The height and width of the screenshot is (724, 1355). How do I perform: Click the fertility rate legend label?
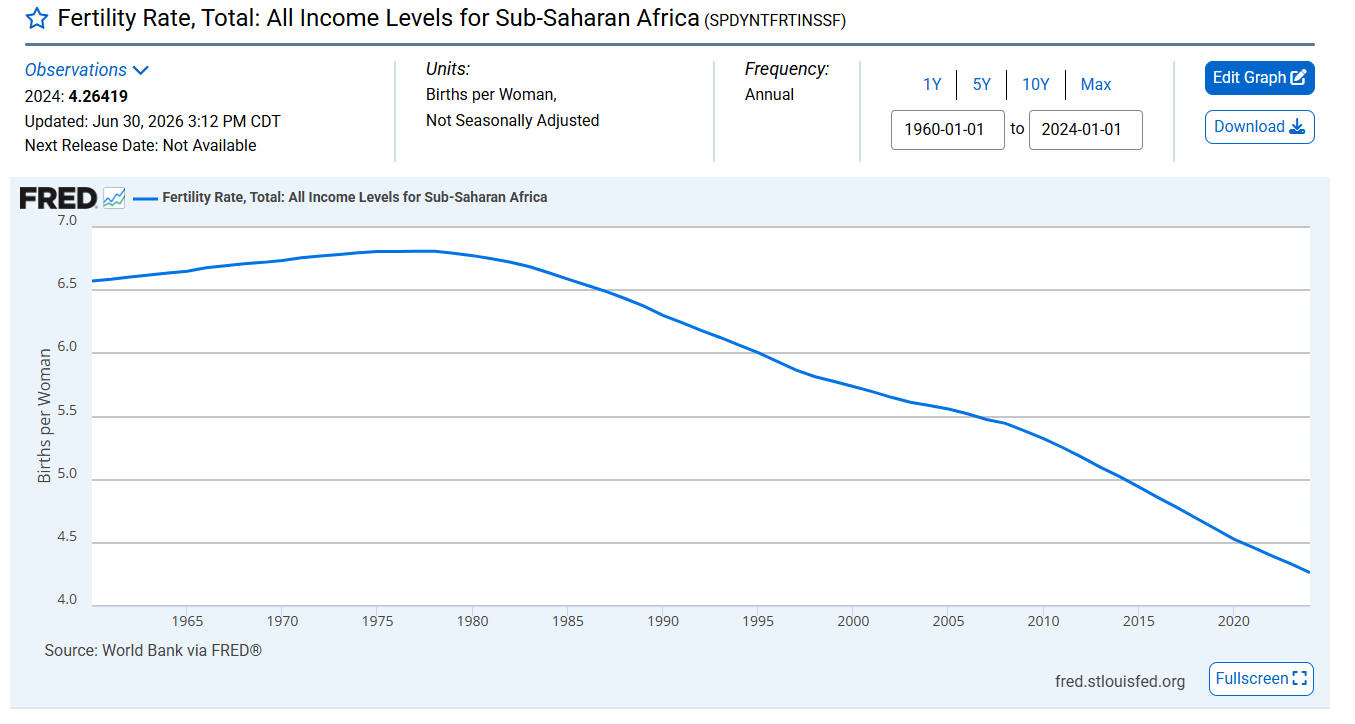[355, 198]
